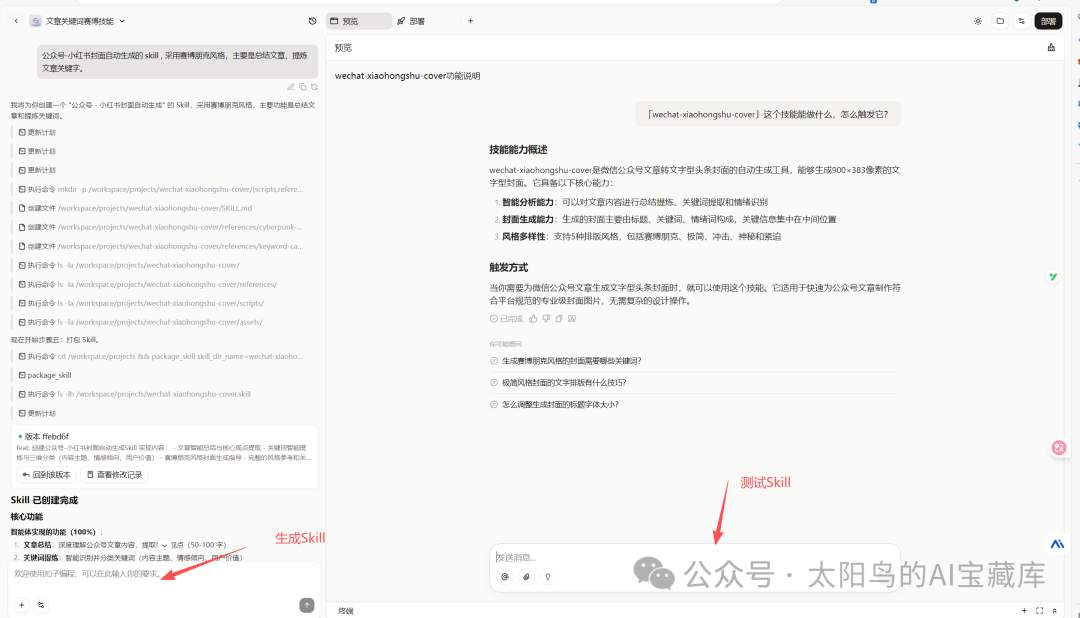Dislike the reply with the thumbs-down icon
1080x618 pixels.
click(546, 319)
